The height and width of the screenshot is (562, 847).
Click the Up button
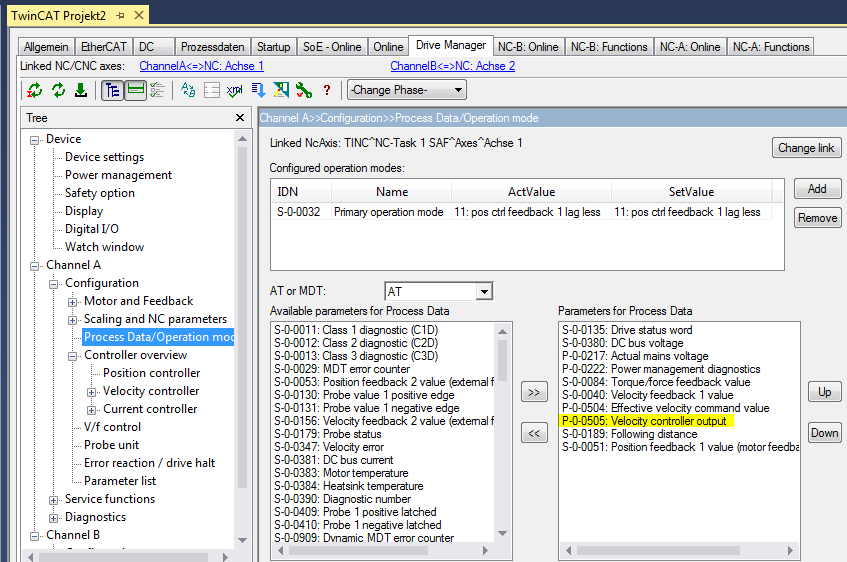824,392
